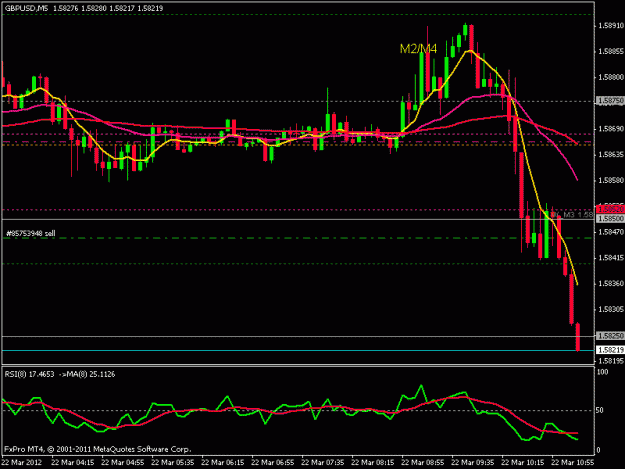625x469 pixels.
Task: Click the 1.58305 price axis label
Action: click(611, 309)
